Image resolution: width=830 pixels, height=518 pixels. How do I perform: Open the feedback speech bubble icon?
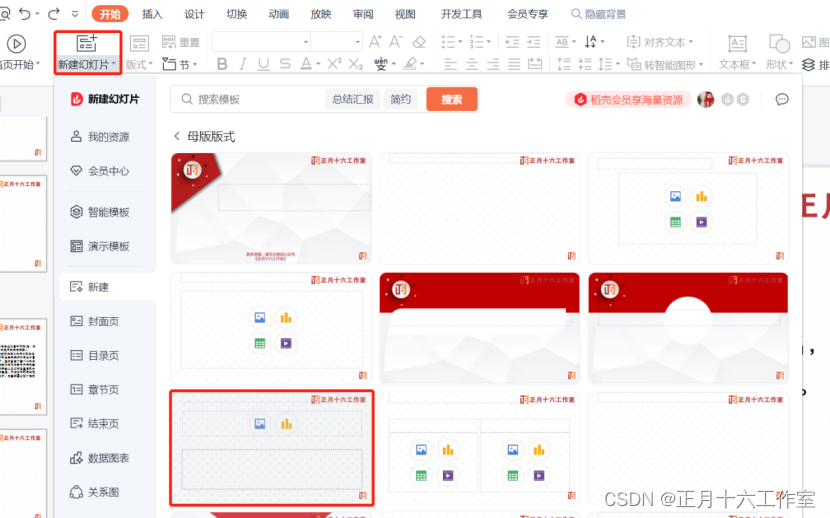click(x=782, y=100)
